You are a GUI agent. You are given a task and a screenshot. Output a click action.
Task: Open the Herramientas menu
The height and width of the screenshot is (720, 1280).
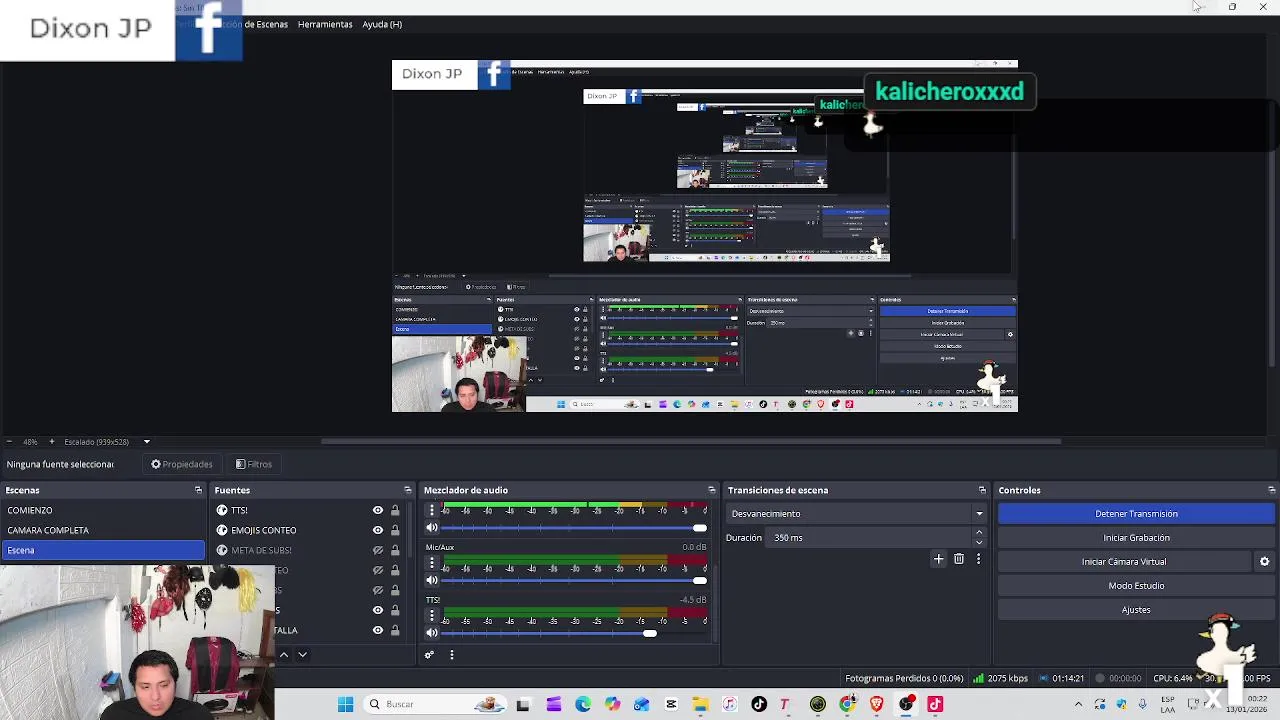(325, 24)
